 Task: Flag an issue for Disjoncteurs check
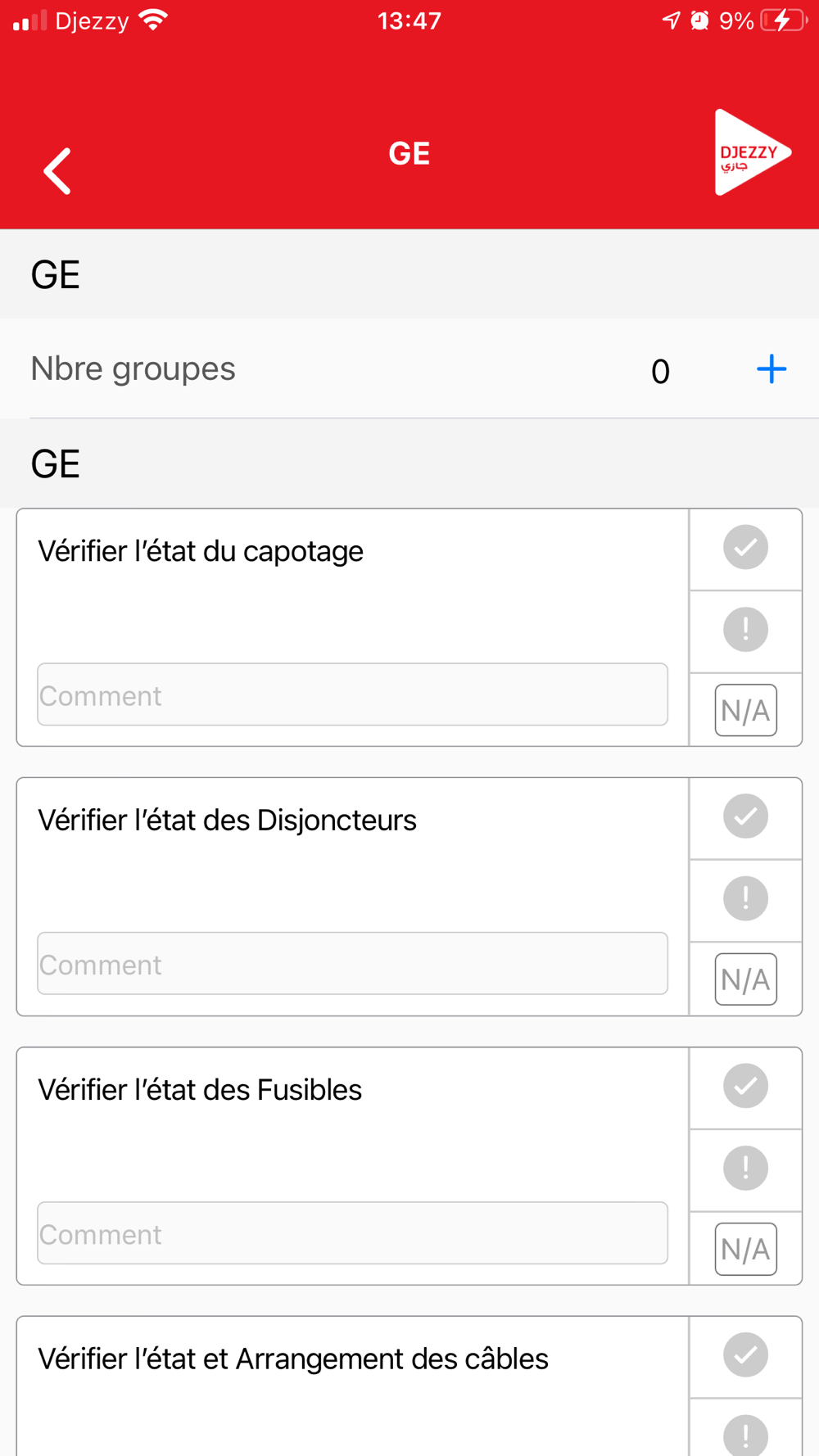pyautogui.click(x=745, y=898)
